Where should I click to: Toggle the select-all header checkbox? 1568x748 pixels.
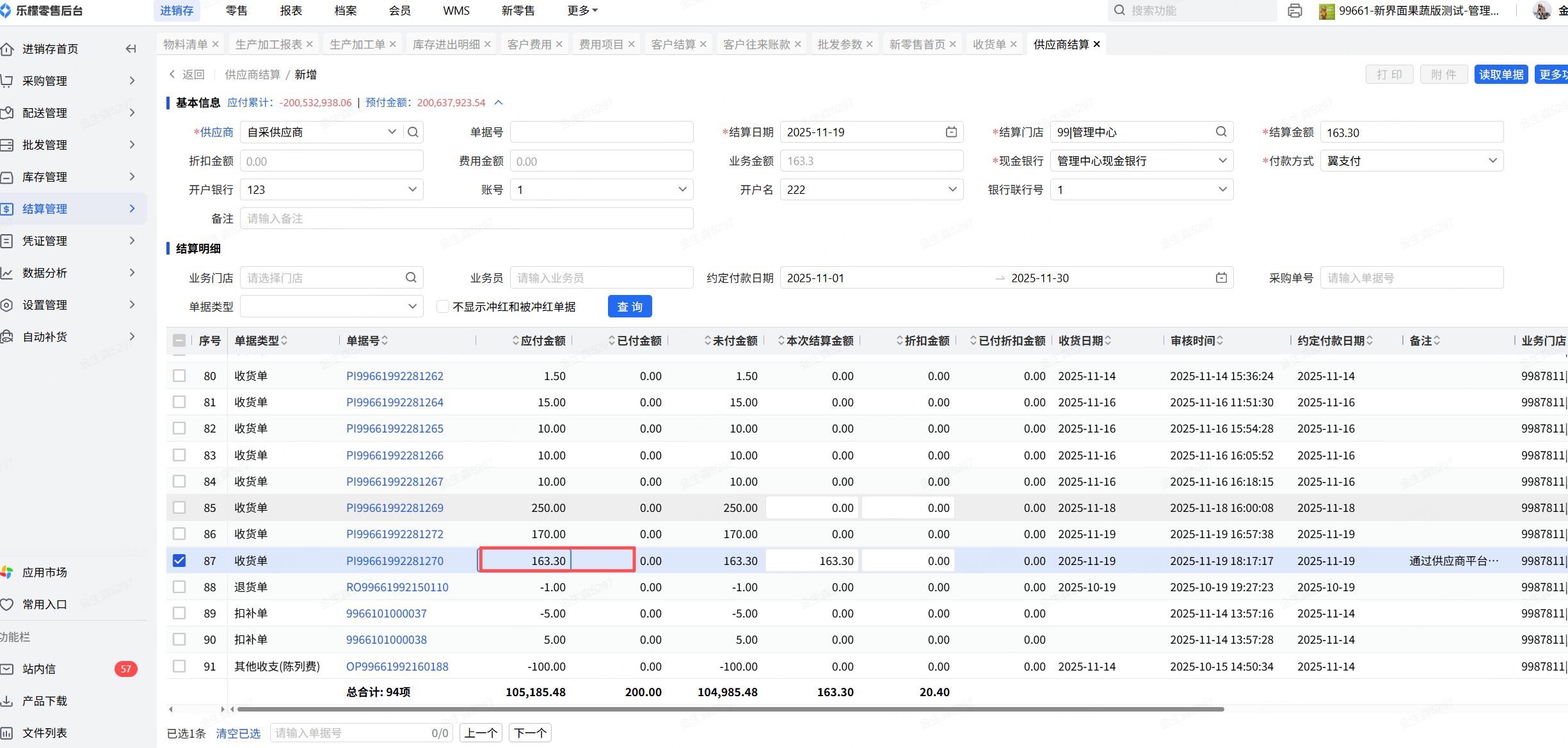point(179,340)
